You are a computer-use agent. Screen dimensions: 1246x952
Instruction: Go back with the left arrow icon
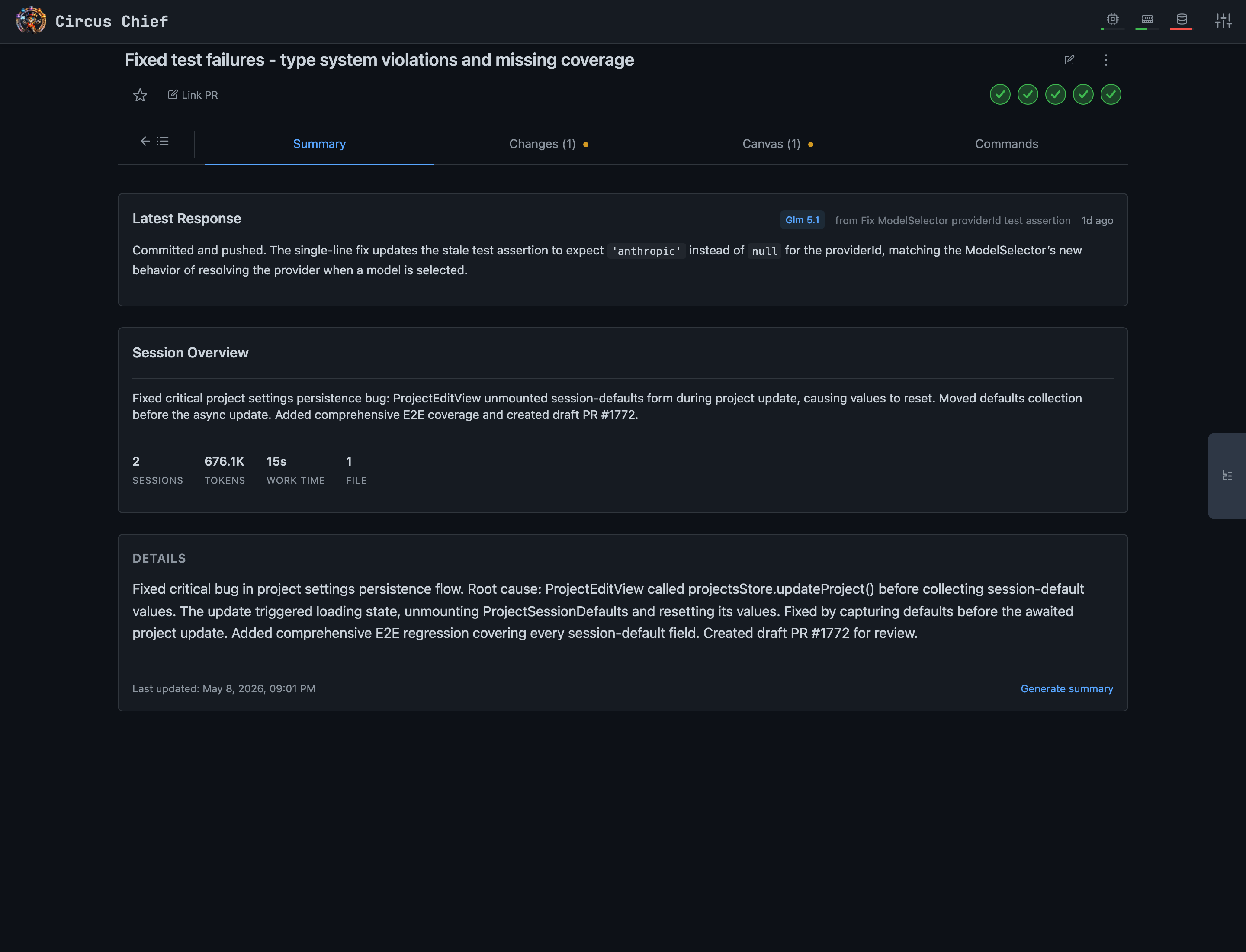(145, 141)
